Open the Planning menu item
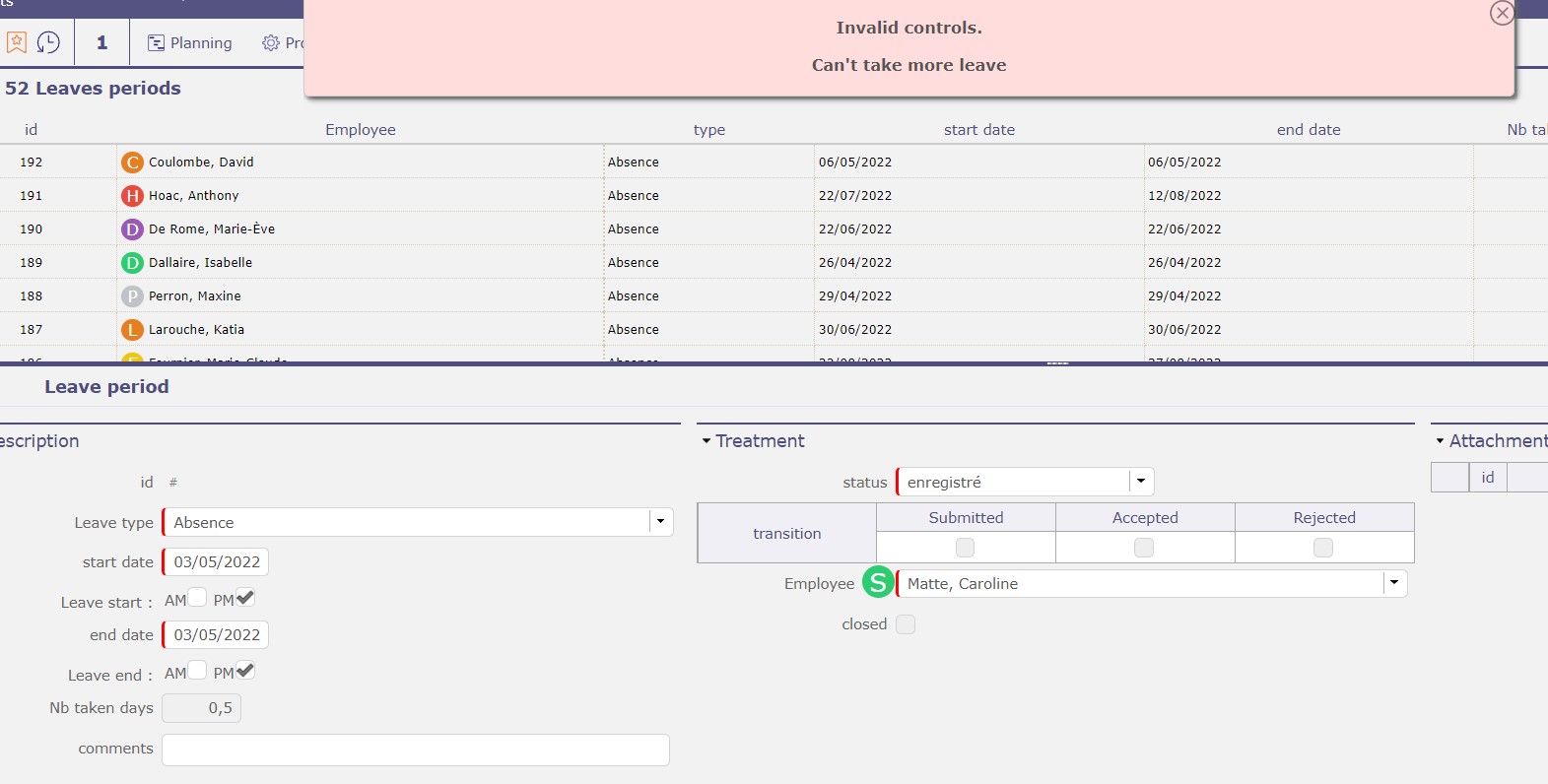Screen dimensions: 1548x784 click(190, 42)
